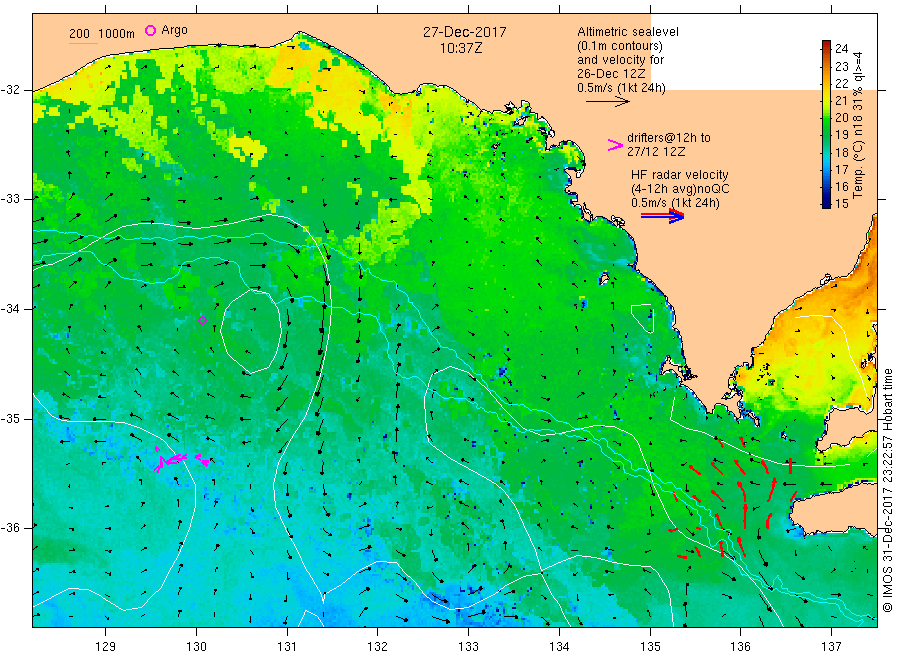Click the cyan 200m isobath legend line
Screen dimensions: 900x660
click(84, 43)
